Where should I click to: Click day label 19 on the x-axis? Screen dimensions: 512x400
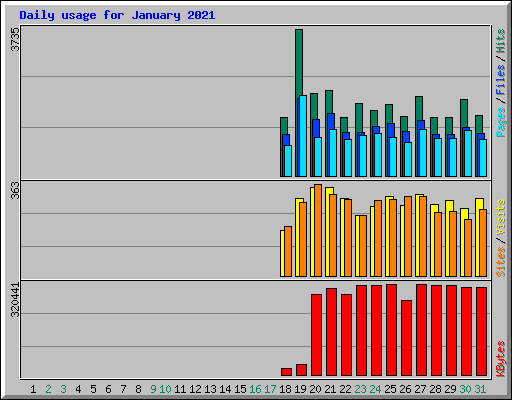(x=300, y=389)
